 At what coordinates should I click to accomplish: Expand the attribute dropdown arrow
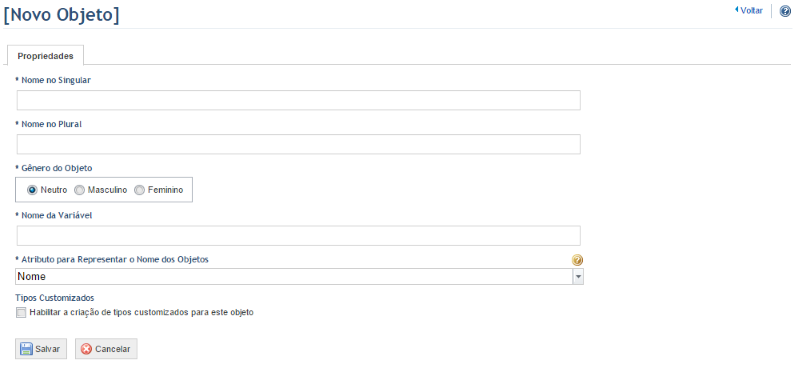pos(578,276)
